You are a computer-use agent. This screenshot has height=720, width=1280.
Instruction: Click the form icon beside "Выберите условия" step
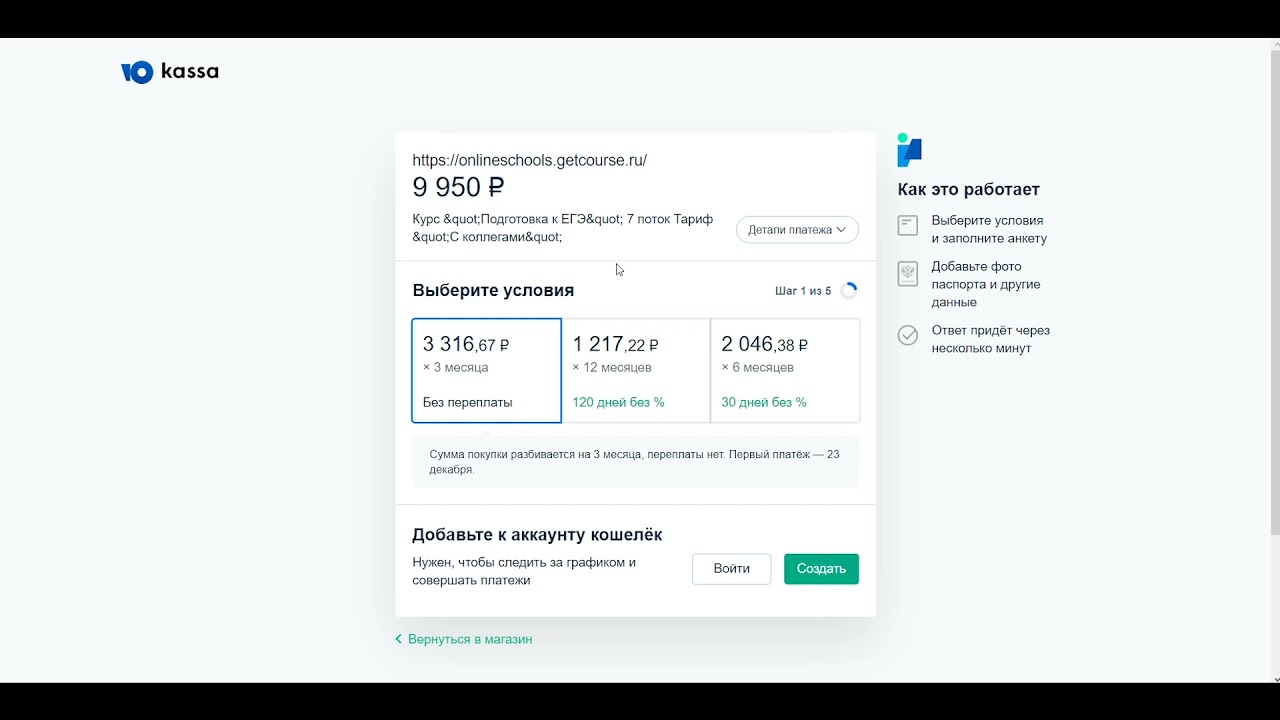[907, 226]
